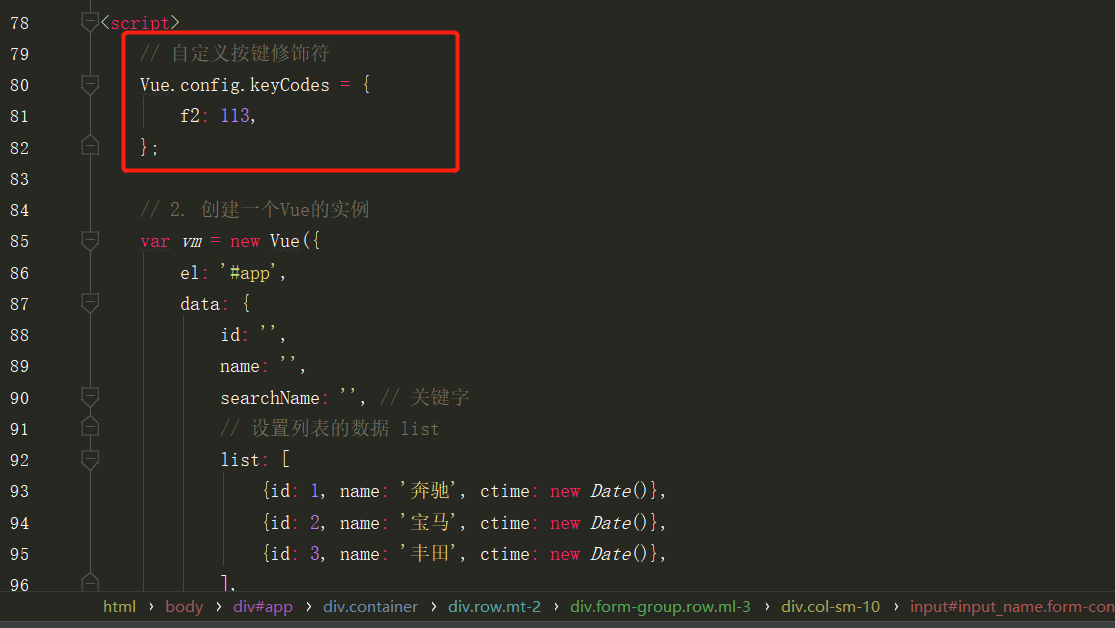Screen dimensions: 1115x628
Task: Select html in the breadcrumb bar
Action: [119, 606]
